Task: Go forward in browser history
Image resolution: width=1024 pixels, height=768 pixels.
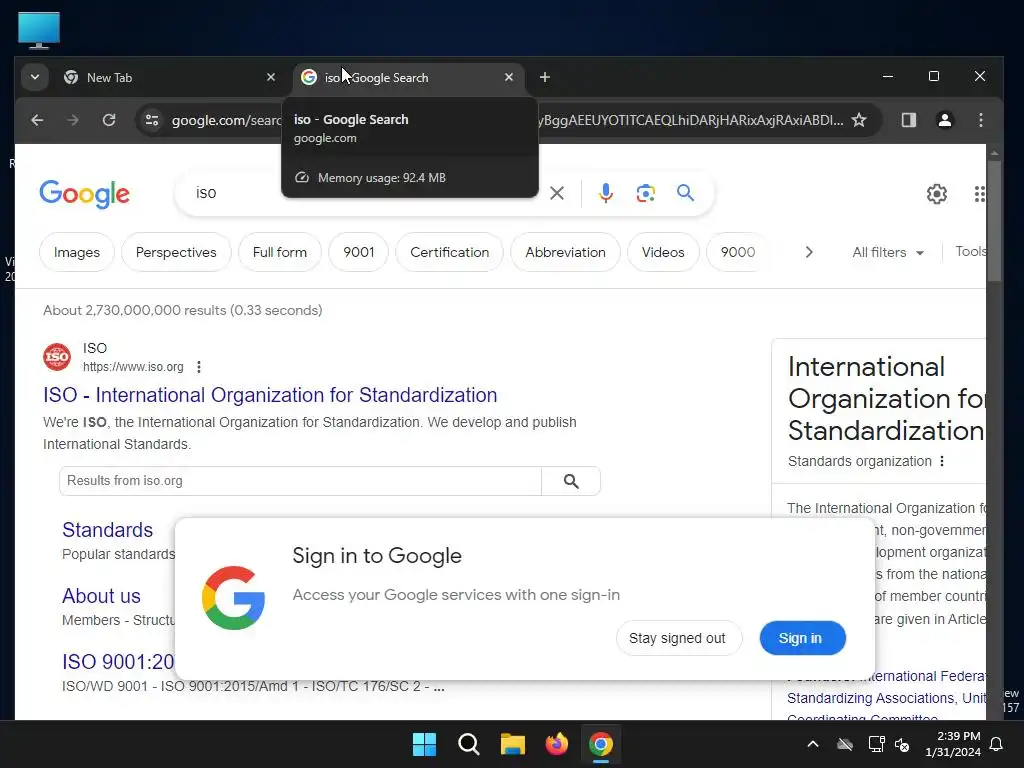Action: 73,120
